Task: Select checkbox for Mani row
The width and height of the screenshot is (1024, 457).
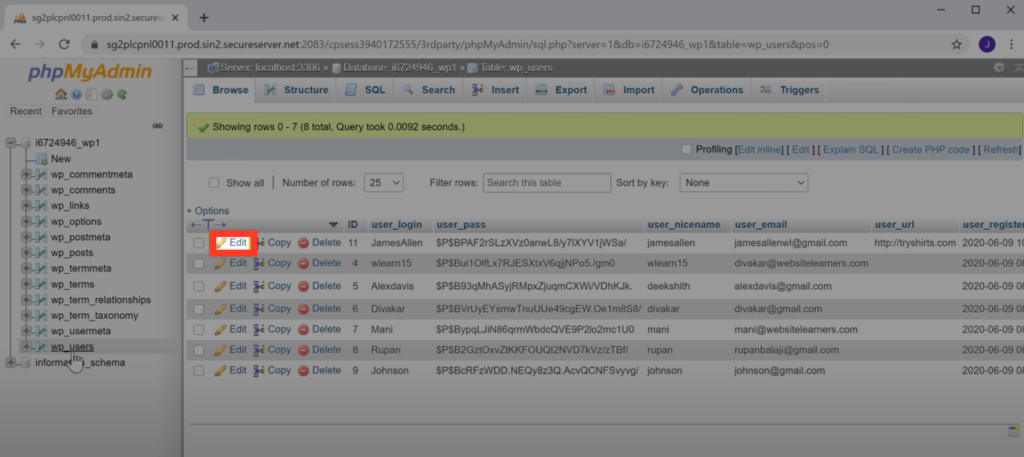Action: (x=199, y=330)
